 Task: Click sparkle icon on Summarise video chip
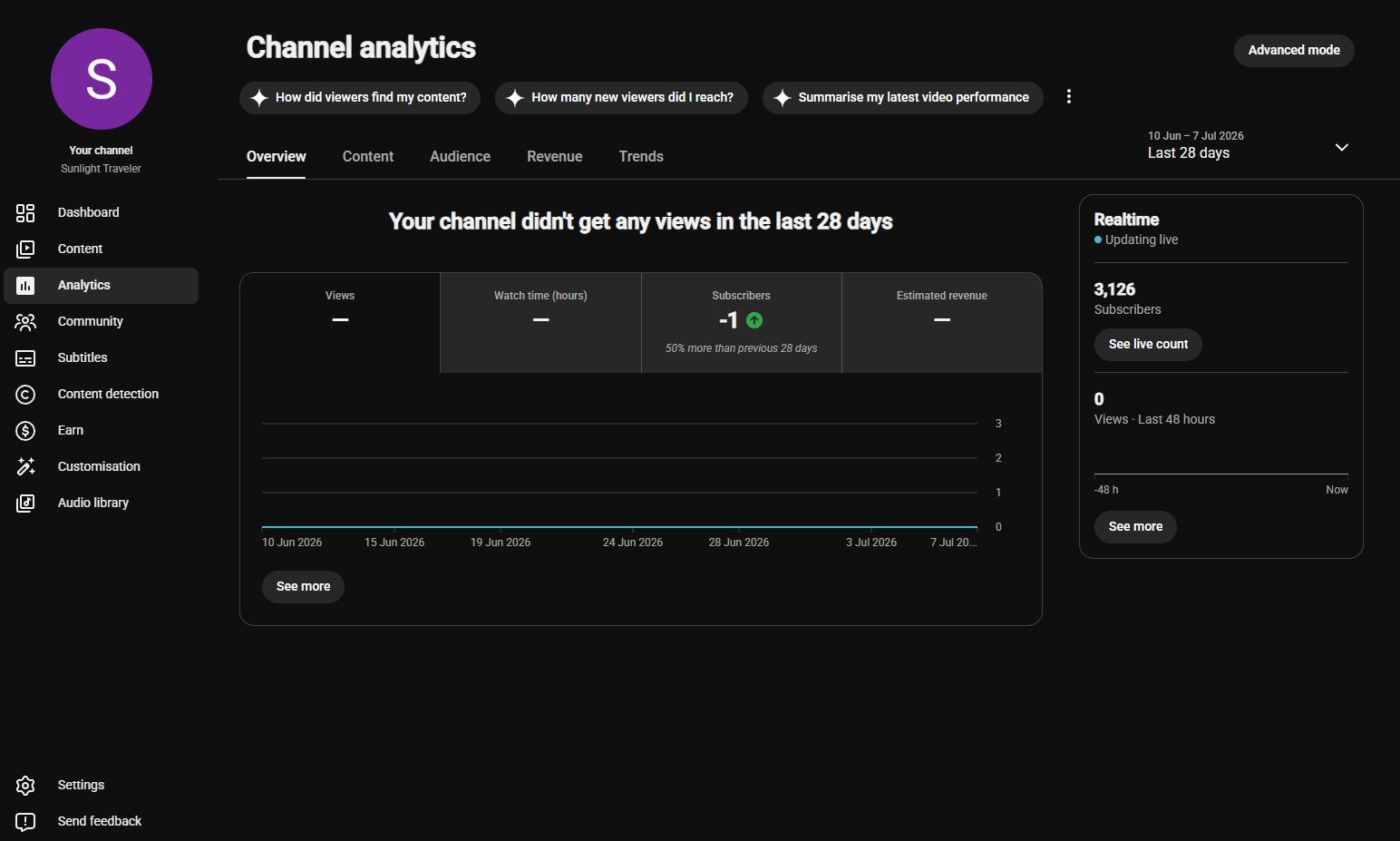click(x=783, y=97)
